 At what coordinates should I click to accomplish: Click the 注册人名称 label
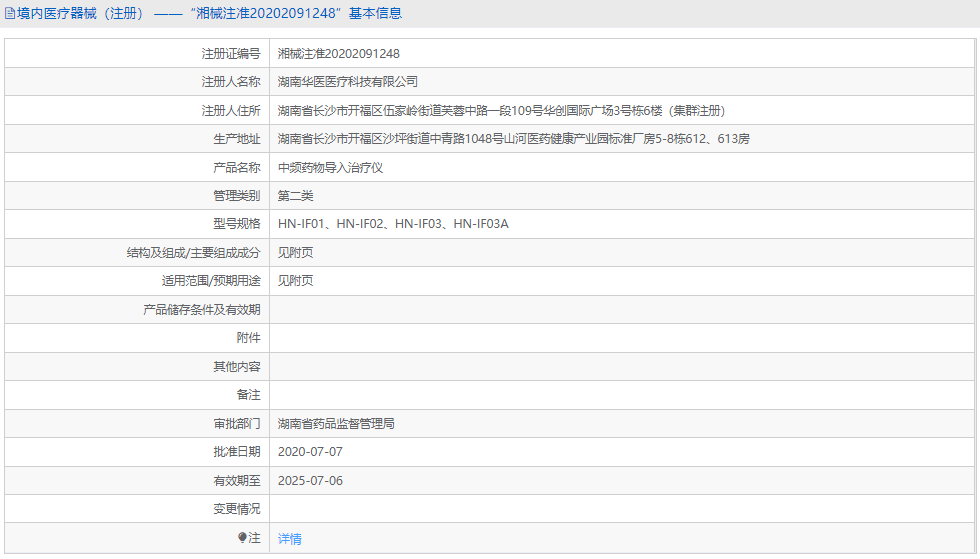(231, 82)
